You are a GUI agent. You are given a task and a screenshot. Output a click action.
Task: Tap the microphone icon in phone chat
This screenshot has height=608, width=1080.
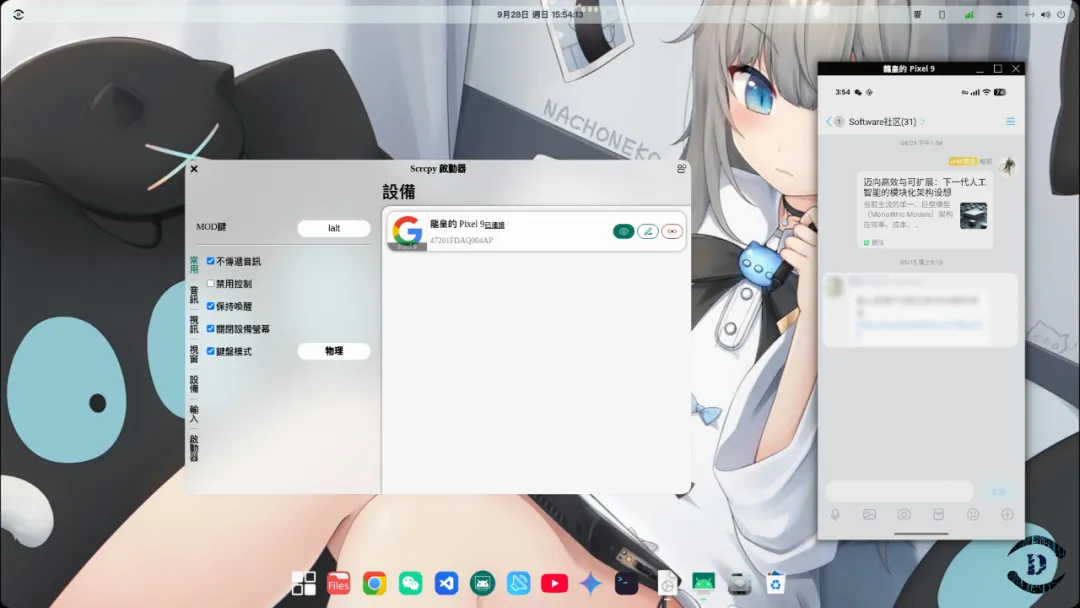835,514
